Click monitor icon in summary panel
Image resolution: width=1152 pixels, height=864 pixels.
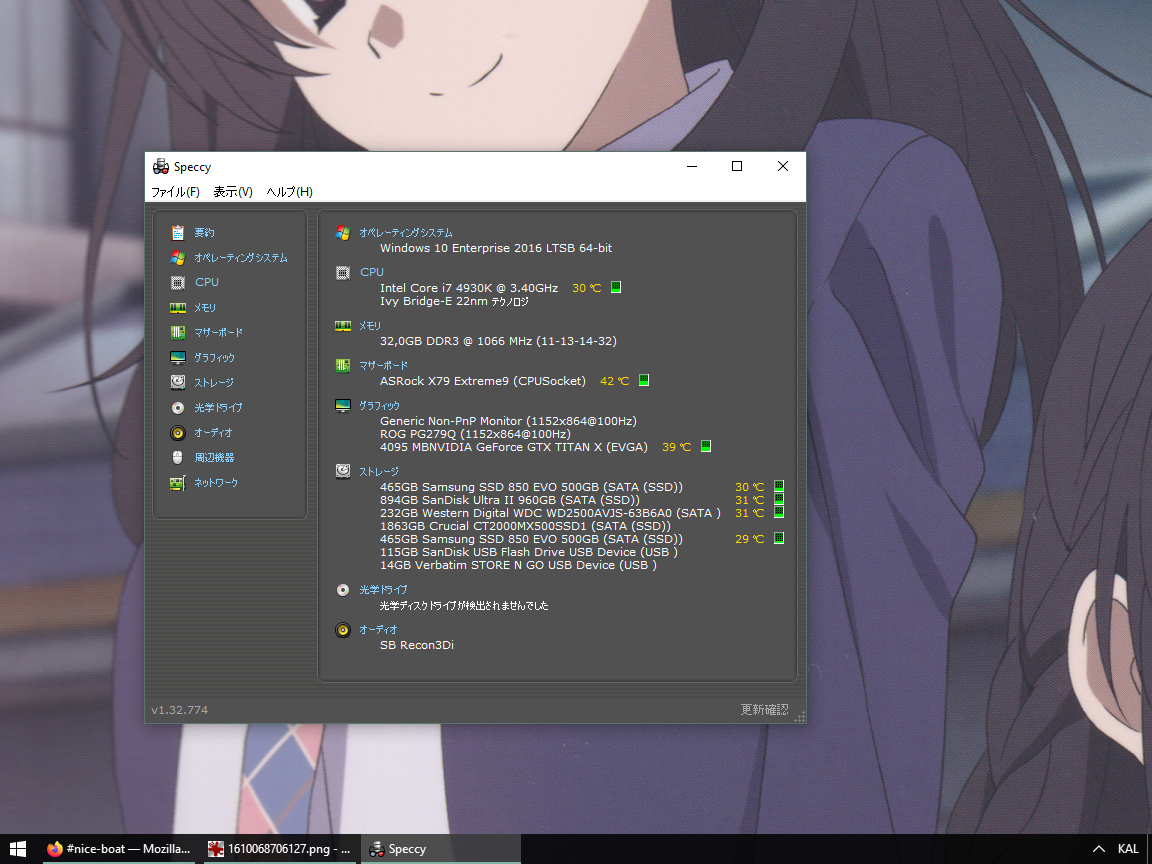click(343, 406)
